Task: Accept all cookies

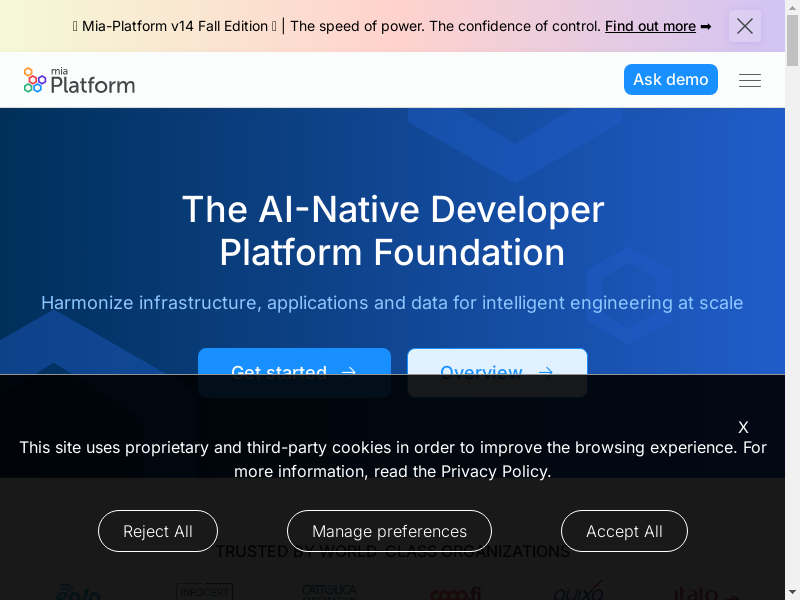Action: tap(624, 531)
